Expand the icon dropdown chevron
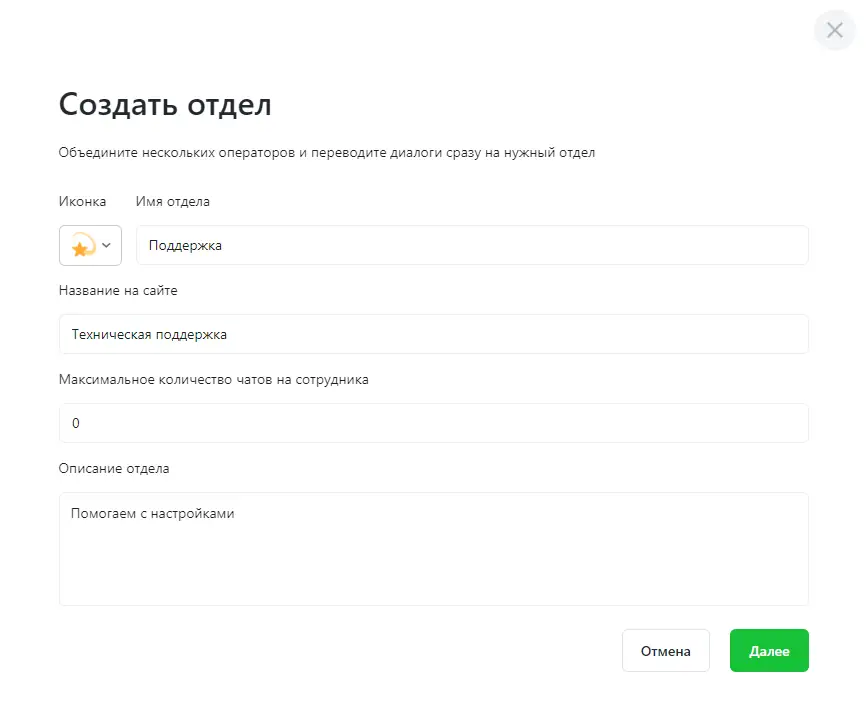This screenshot has width=866, height=717. coord(107,245)
